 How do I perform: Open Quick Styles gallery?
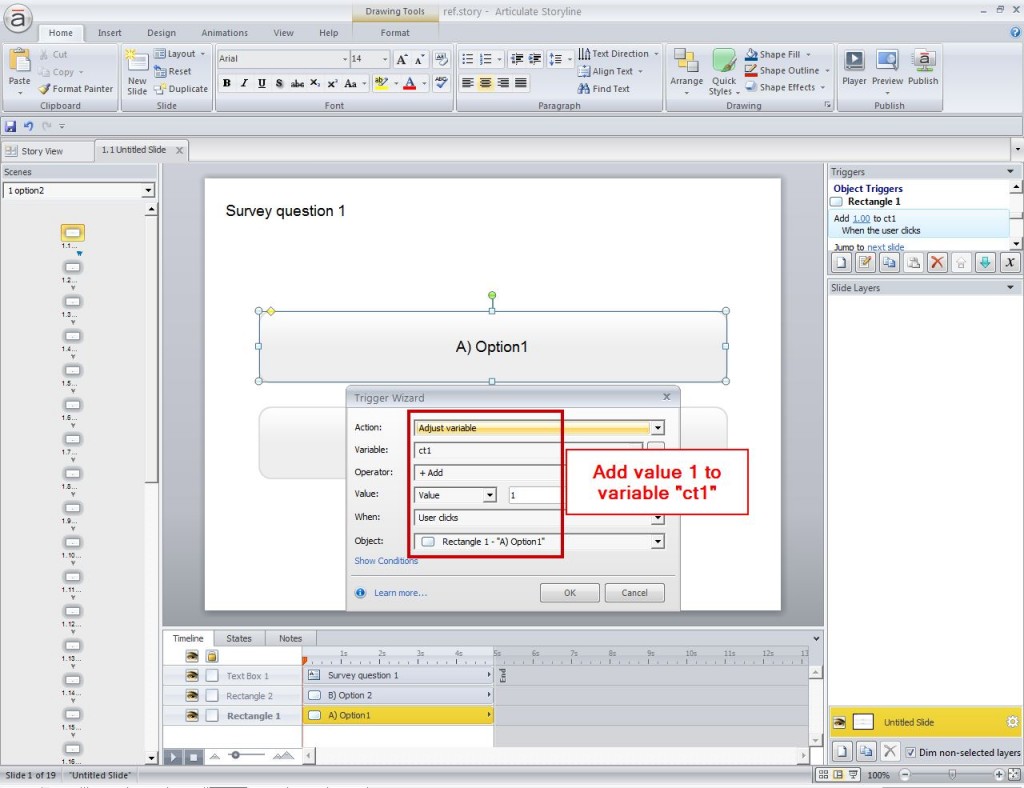point(724,72)
